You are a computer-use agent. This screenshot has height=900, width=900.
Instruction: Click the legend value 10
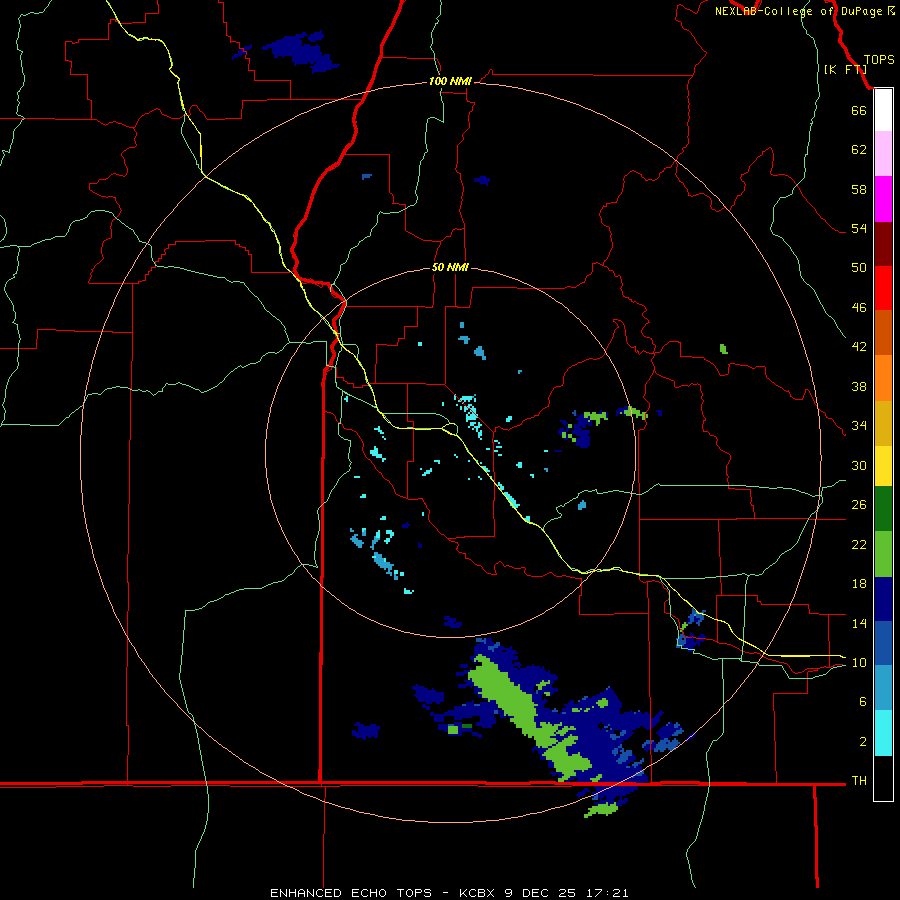click(x=859, y=663)
